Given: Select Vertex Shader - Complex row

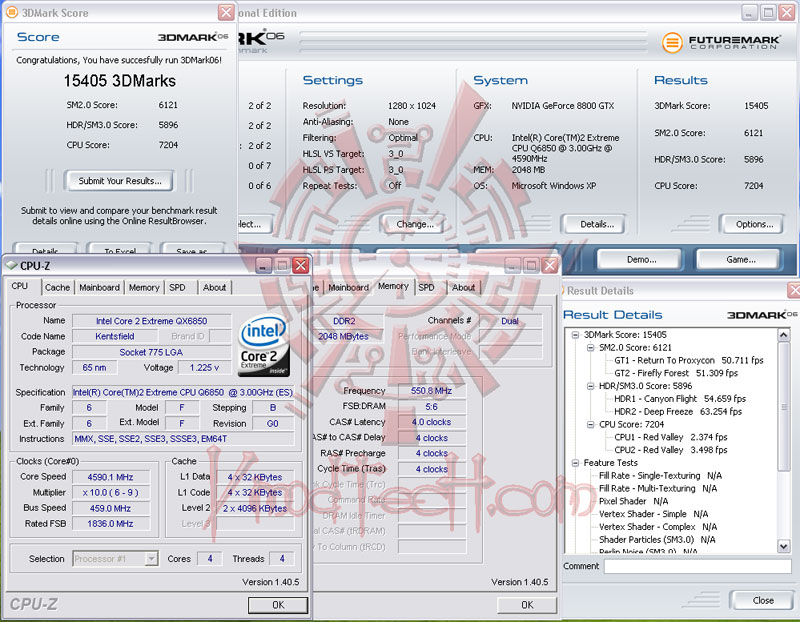Looking at the screenshot, I should [x=658, y=527].
